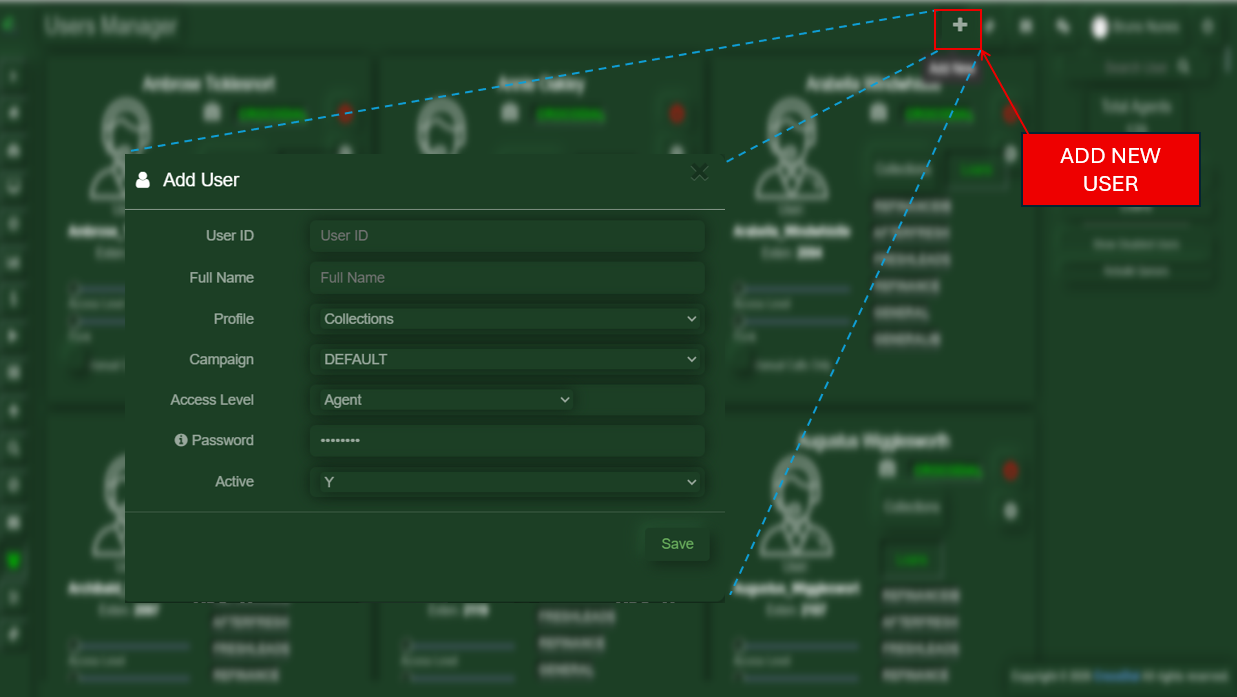Select the green highlighted left sidebar icon
Image resolution: width=1237 pixels, height=697 pixels.
13,560
